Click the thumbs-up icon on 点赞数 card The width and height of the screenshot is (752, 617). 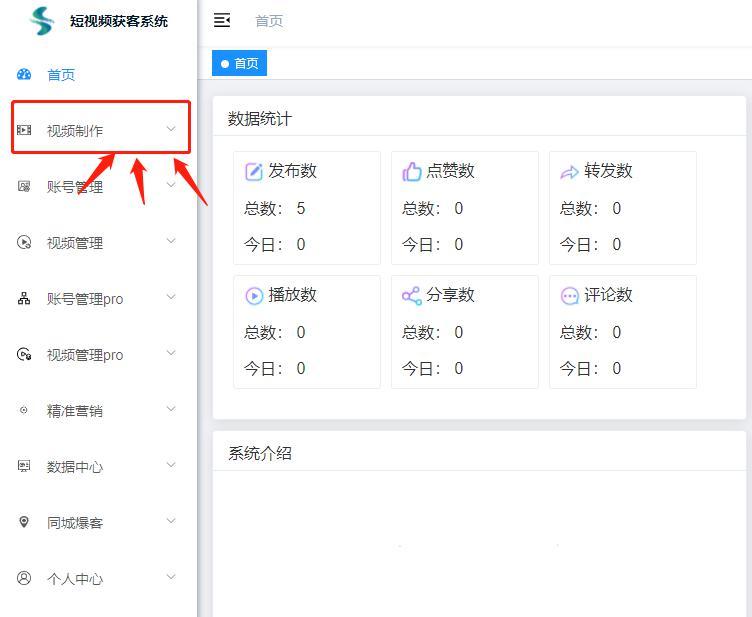[411, 171]
